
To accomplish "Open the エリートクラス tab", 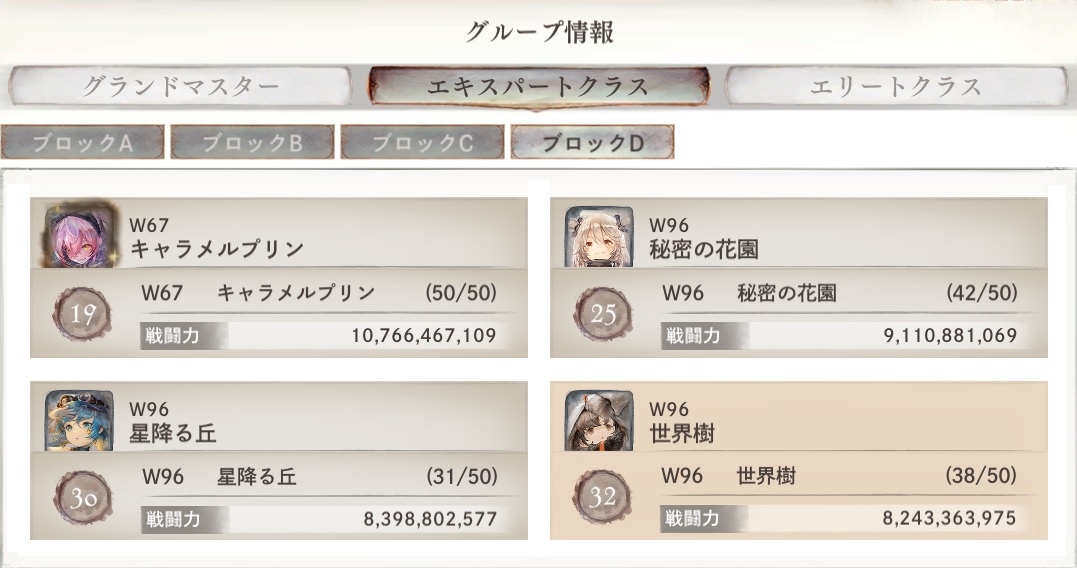I will (895, 86).
